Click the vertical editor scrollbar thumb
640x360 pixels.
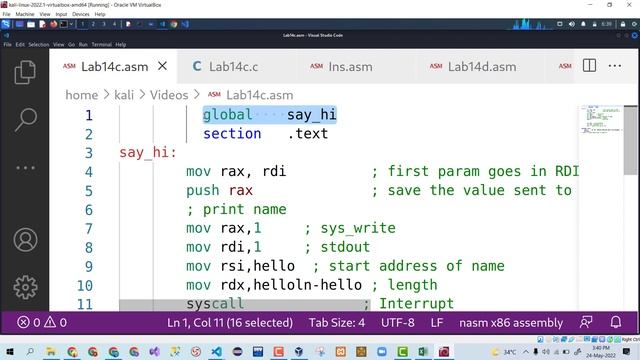tap(630, 140)
